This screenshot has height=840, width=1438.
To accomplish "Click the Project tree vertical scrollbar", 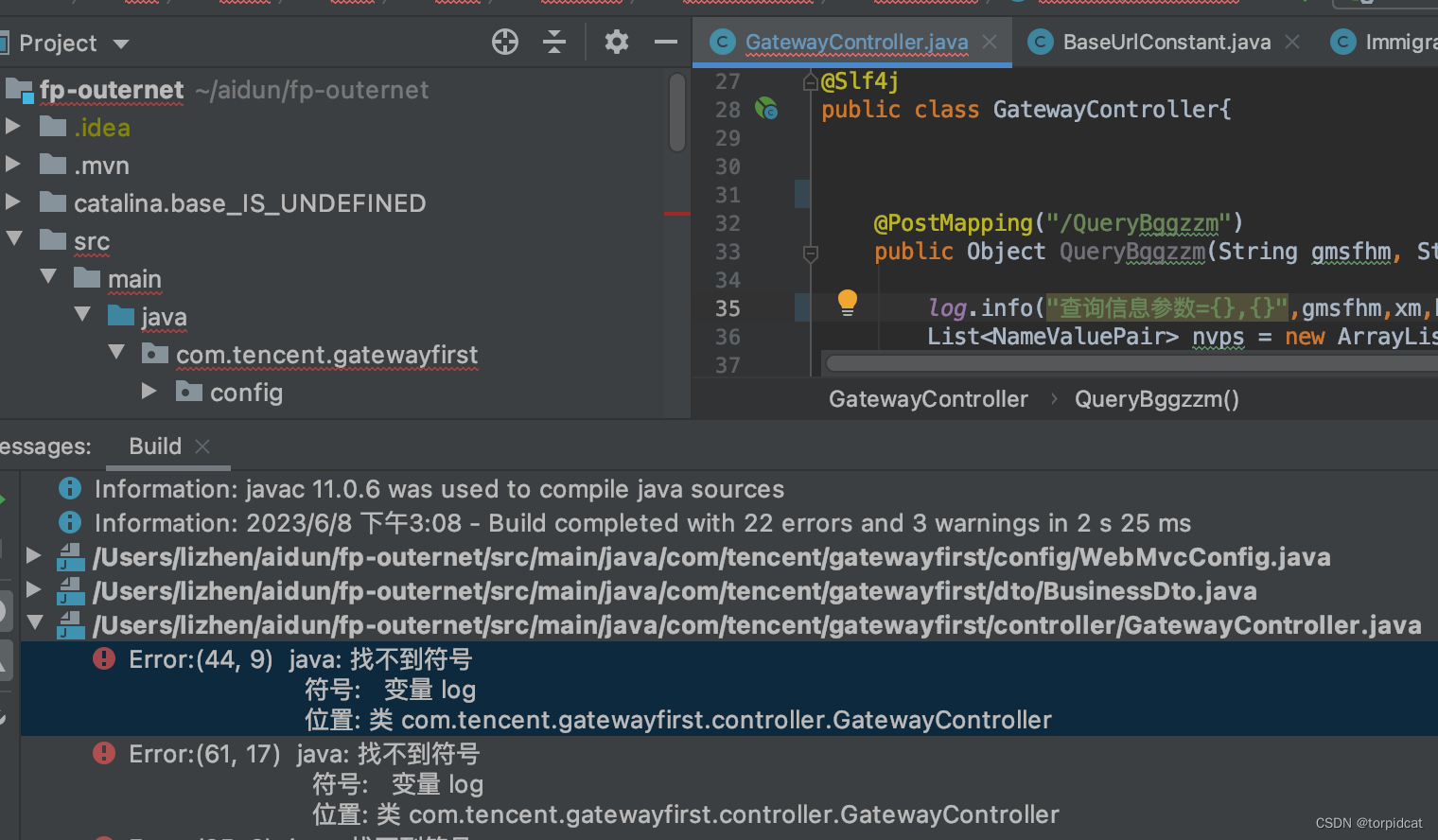I will 676,114.
